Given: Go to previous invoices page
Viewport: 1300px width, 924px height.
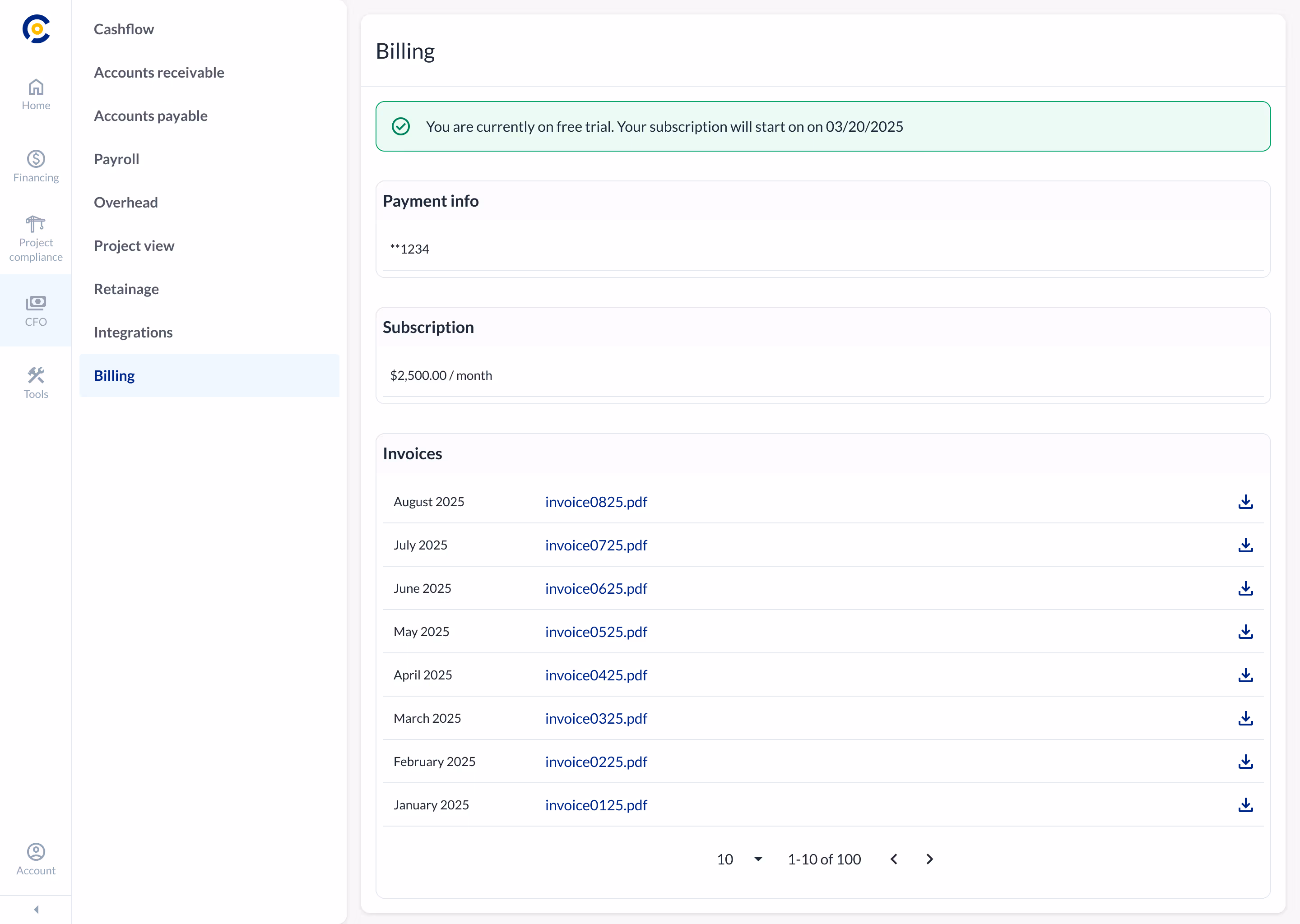Looking at the screenshot, I should point(894,859).
